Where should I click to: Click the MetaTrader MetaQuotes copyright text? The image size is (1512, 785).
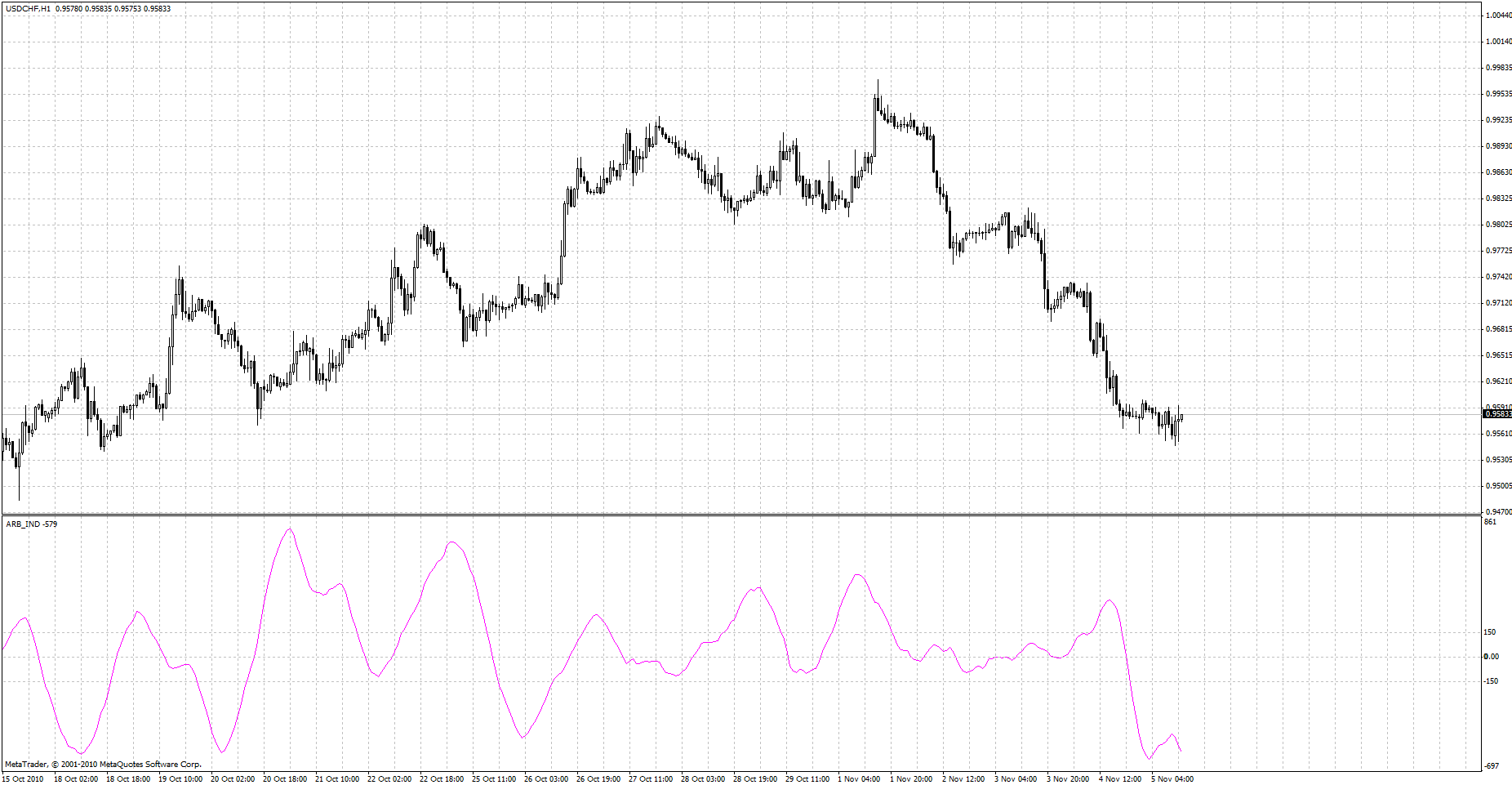(103, 765)
